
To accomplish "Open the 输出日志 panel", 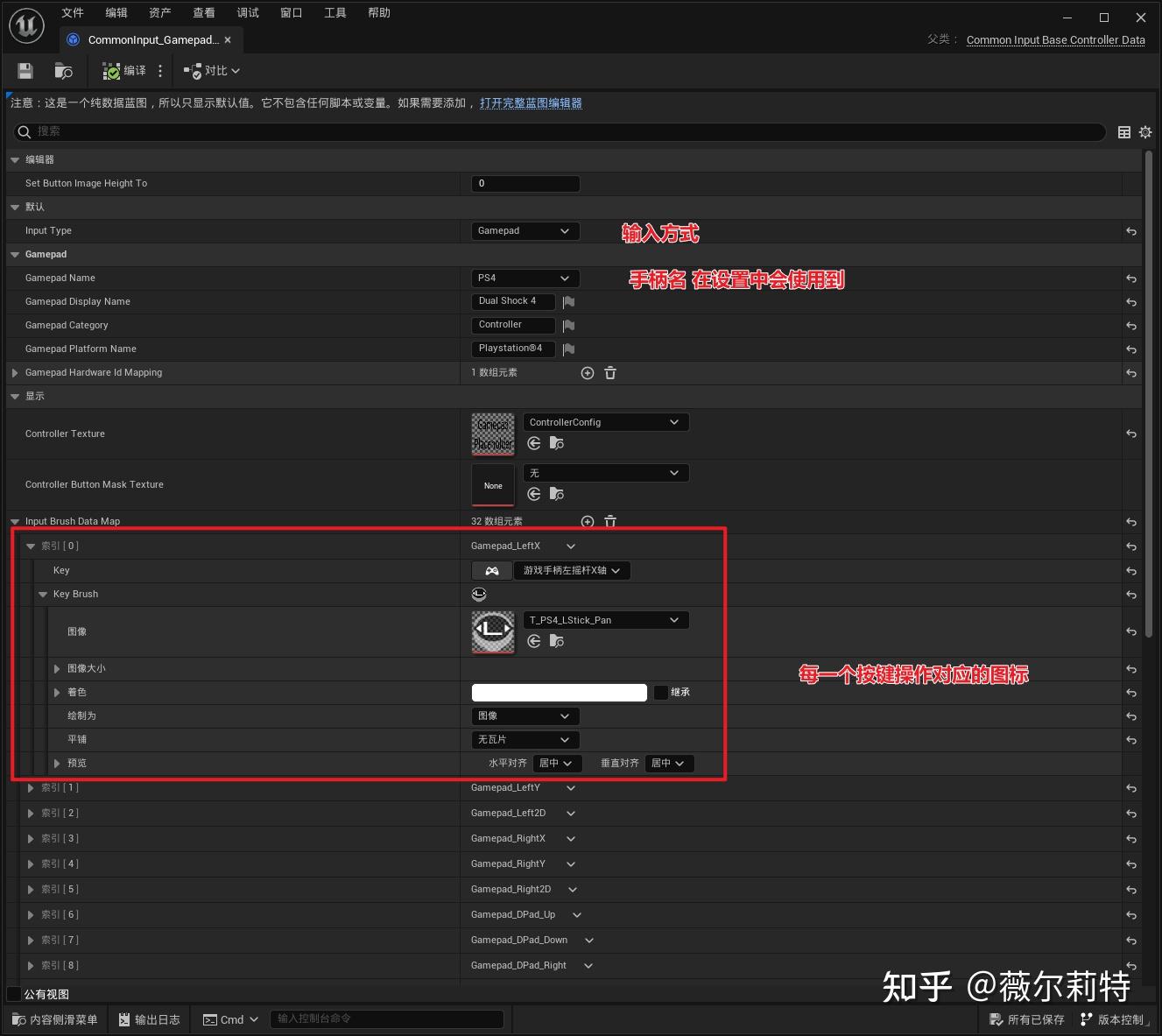I will (149, 1018).
